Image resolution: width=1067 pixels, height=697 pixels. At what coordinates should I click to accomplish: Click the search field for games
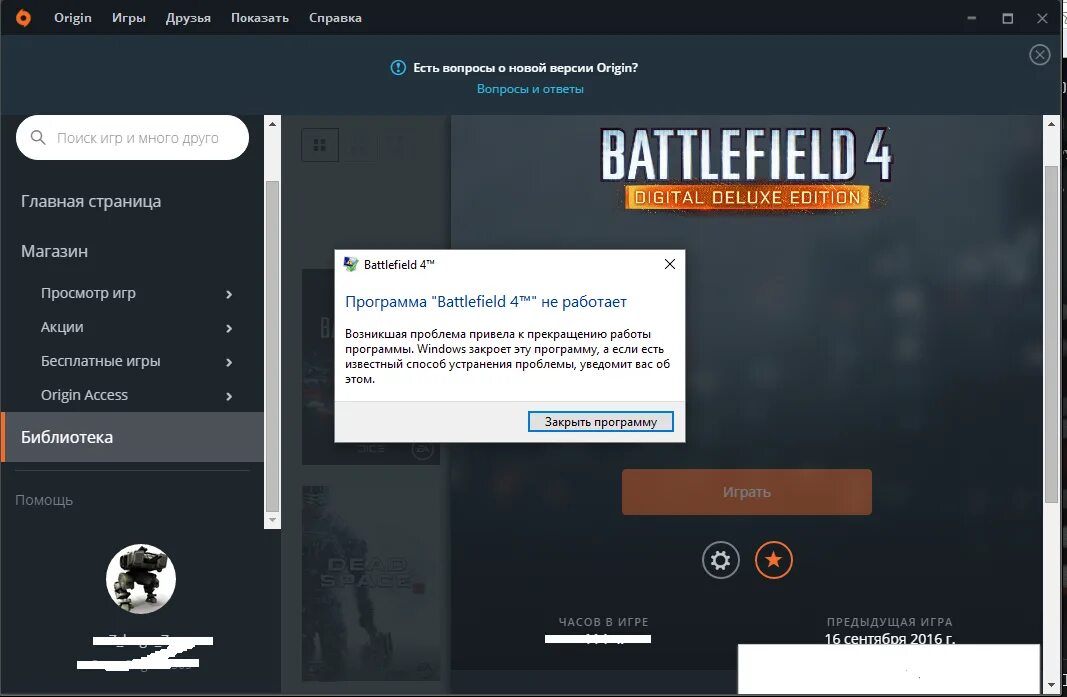click(x=133, y=137)
